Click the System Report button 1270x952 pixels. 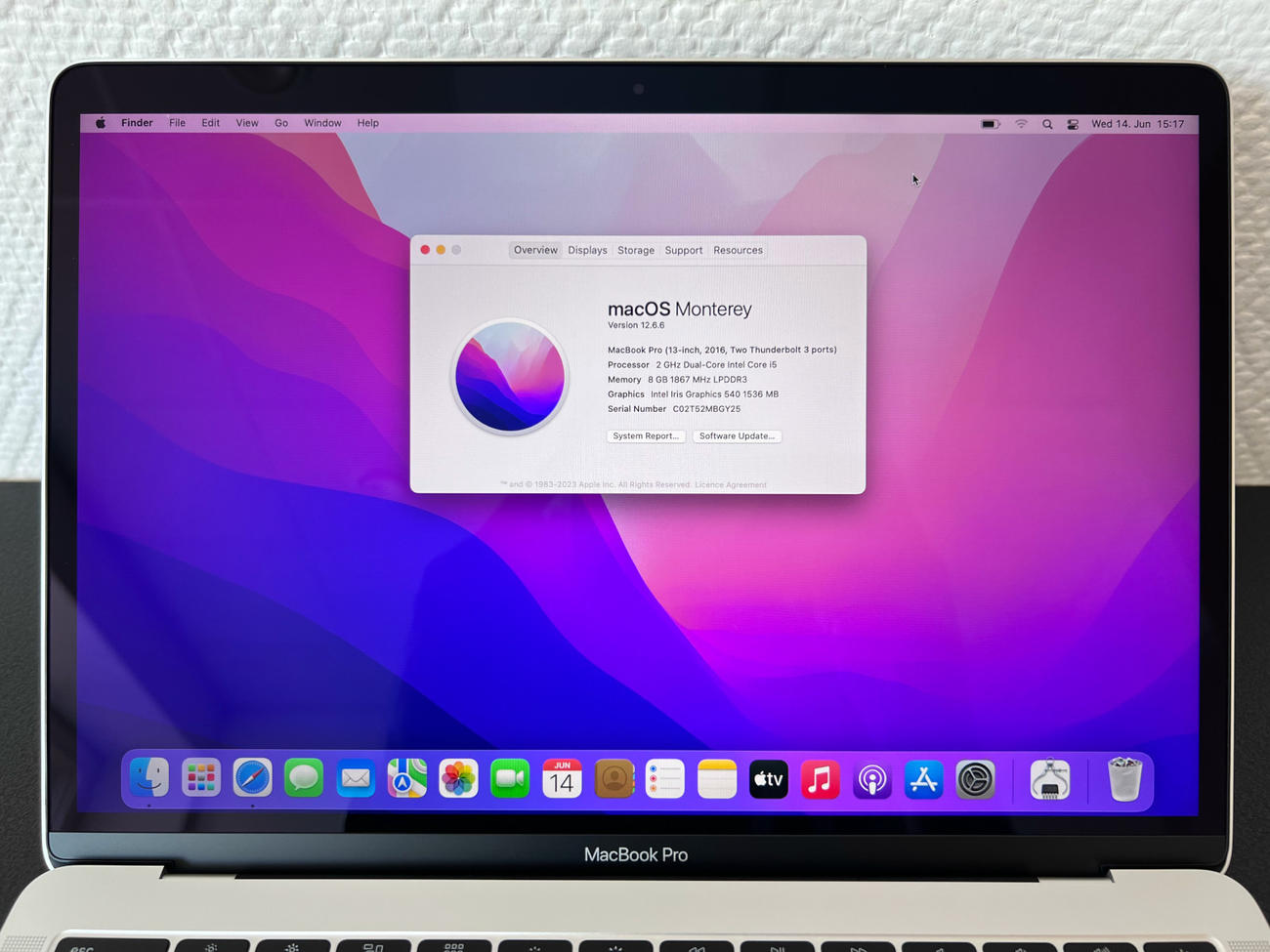646,436
